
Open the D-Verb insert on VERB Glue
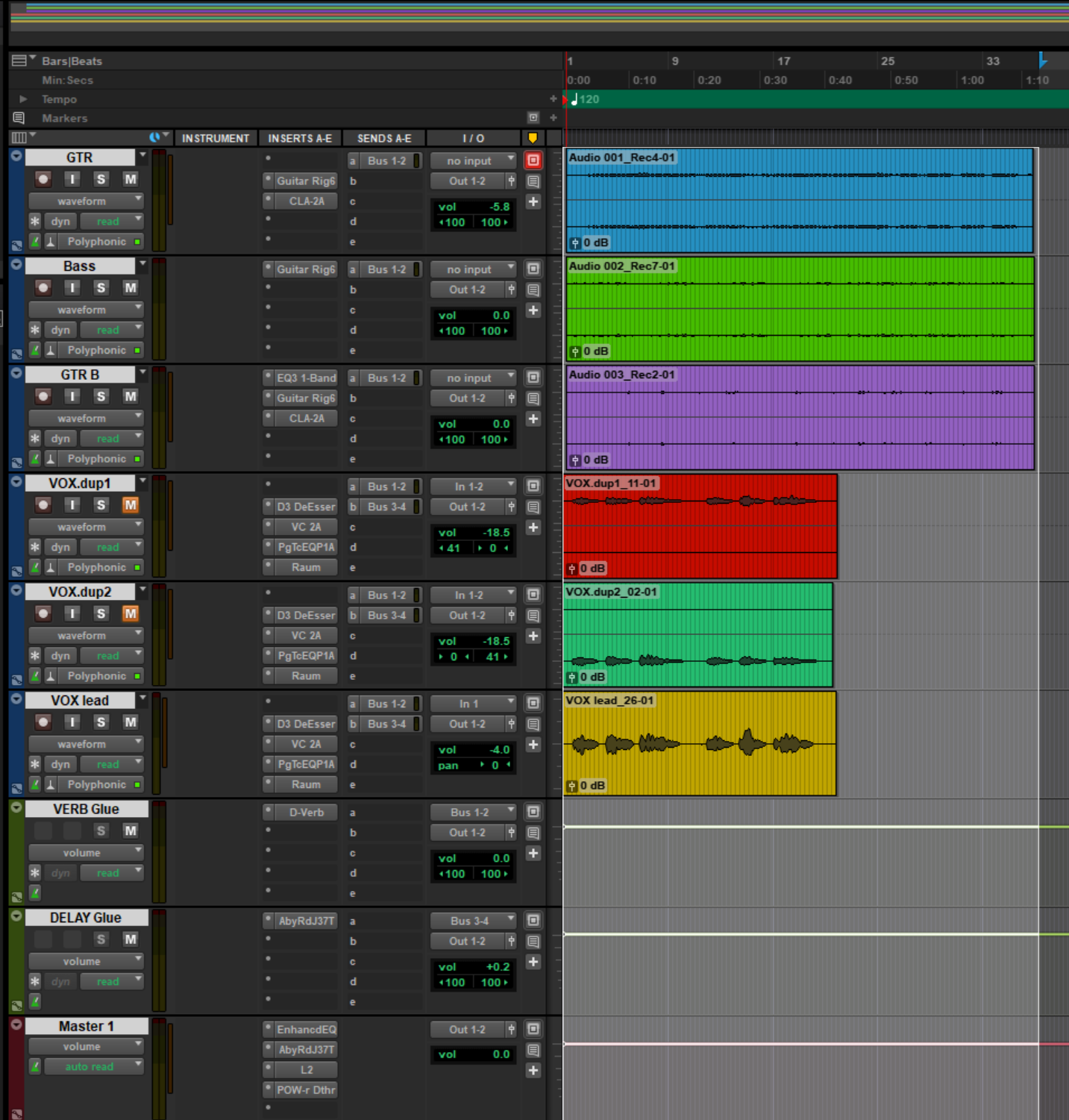pyautogui.click(x=306, y=812)
